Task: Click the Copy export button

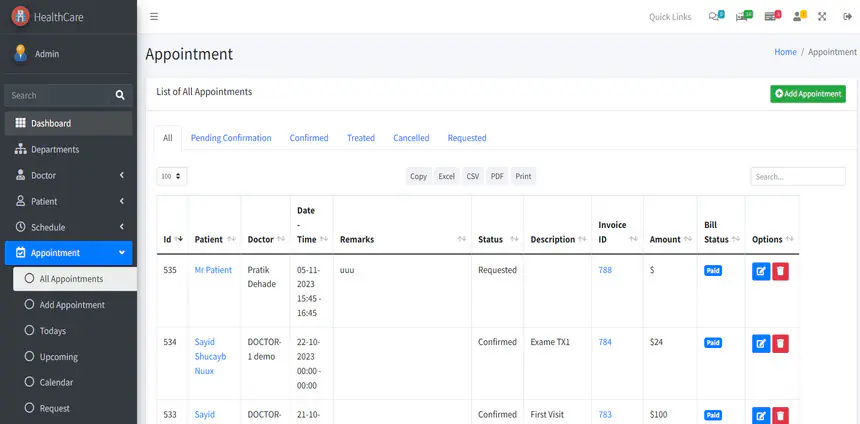Action: tap(418, 176)
